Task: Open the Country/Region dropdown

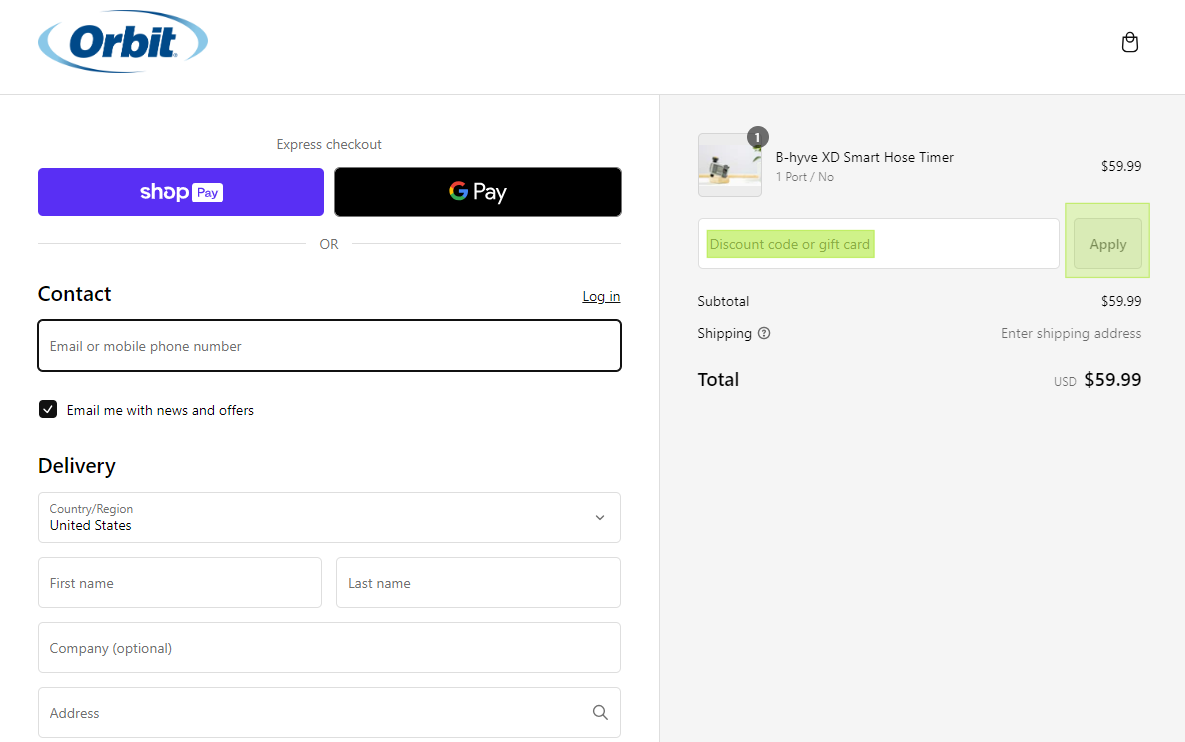Action: 328,517
